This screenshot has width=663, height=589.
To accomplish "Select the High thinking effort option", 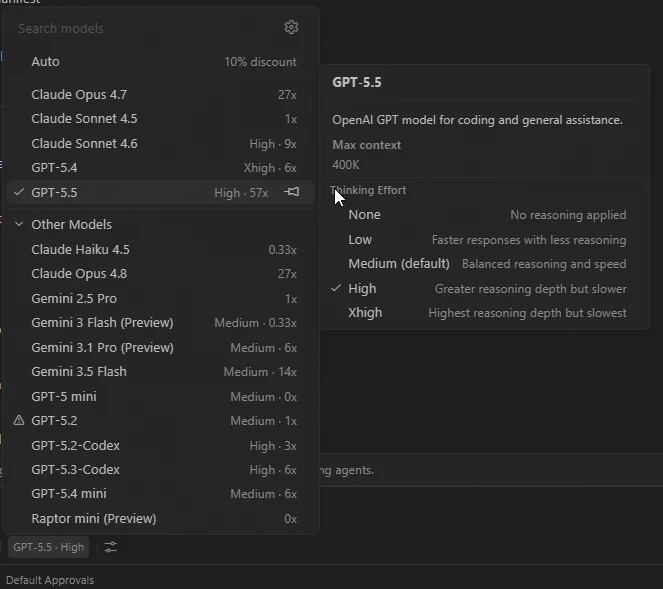I will [x=485, y=289].
